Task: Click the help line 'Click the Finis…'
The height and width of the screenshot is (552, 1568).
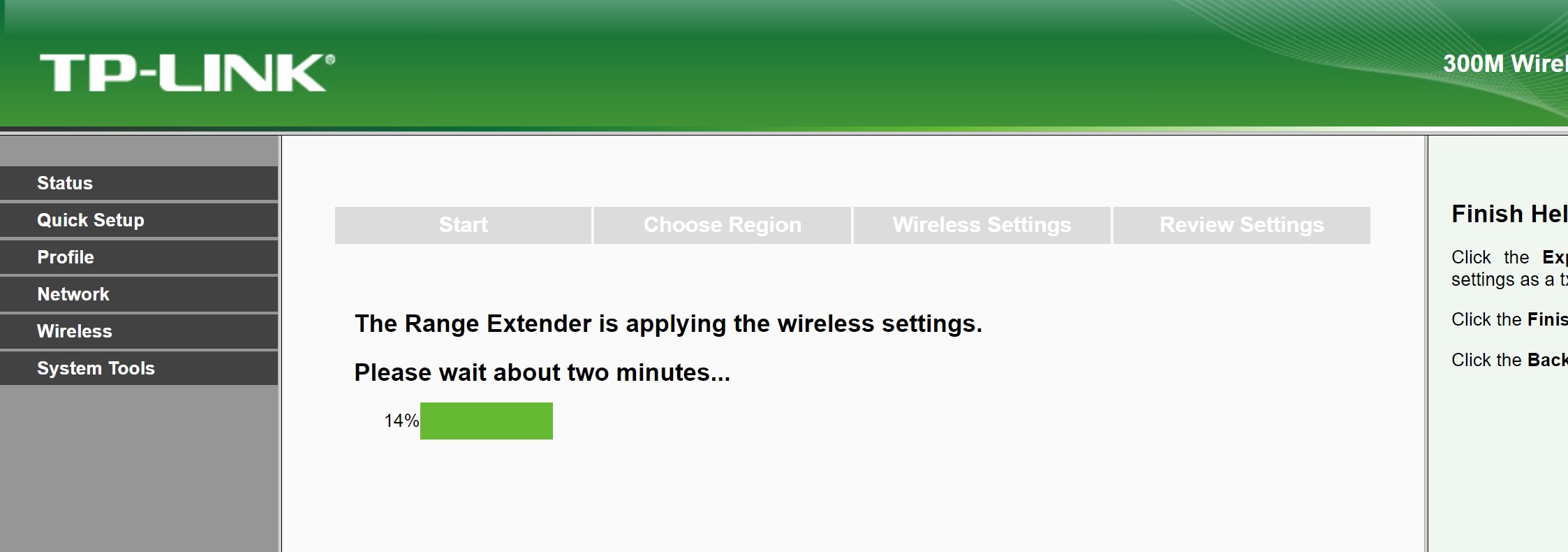Action: tap(1508, 319)
